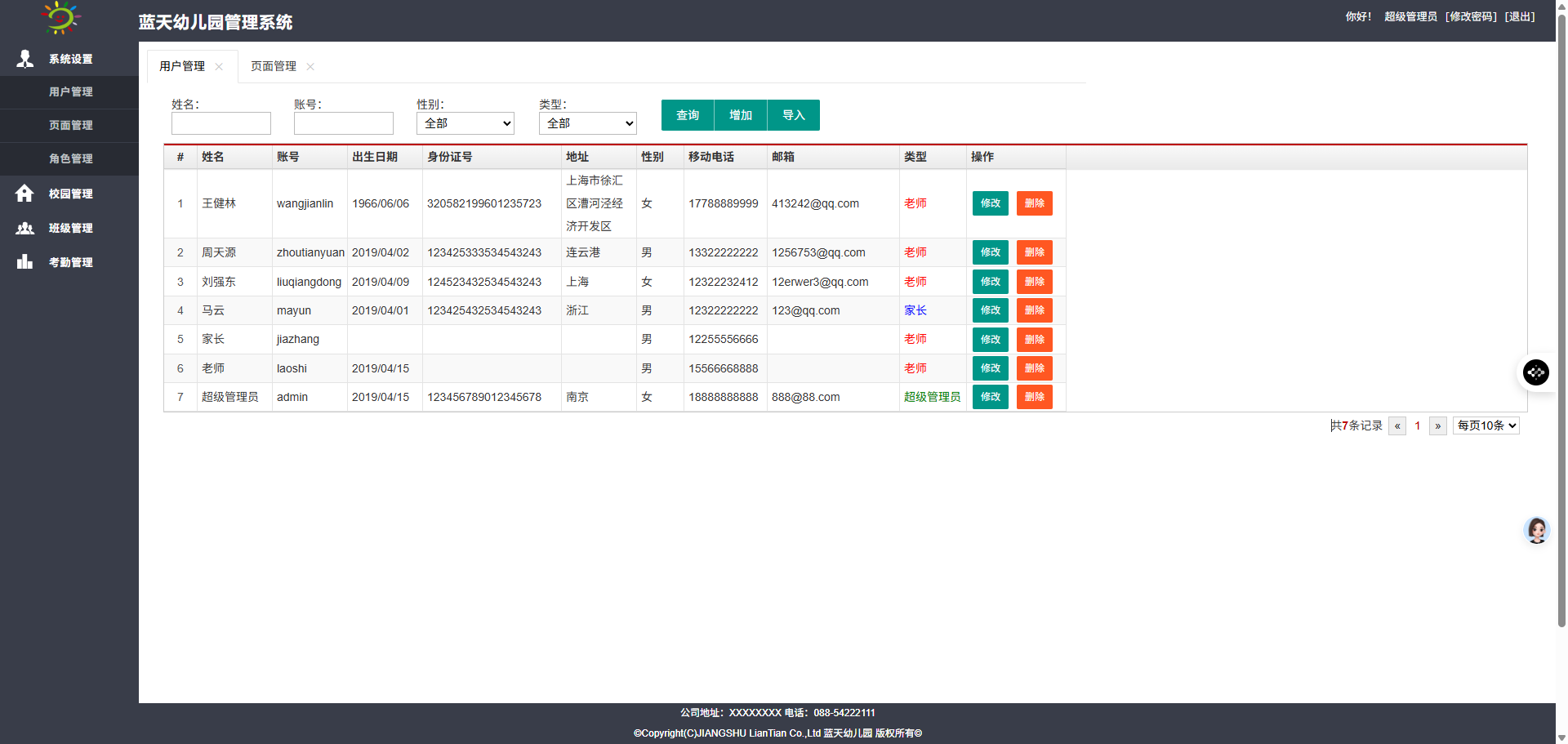The image size is (1568, 744).
Task: Click the sun logo icon in header
Action: (x=60, y=17)
